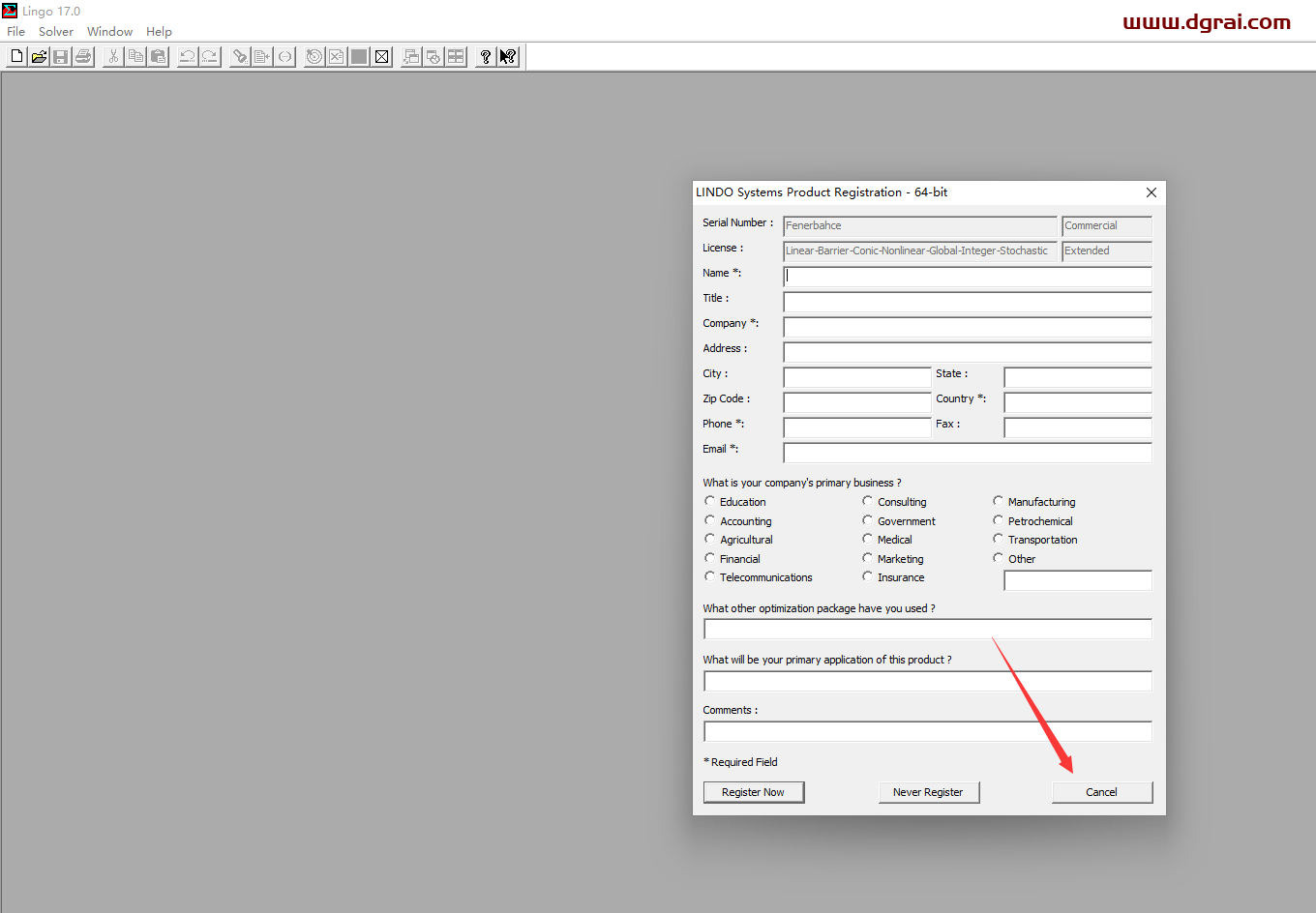Screen dimensions: 1316x913
Task: Select the Other business radio button
Action: [999, 558]
